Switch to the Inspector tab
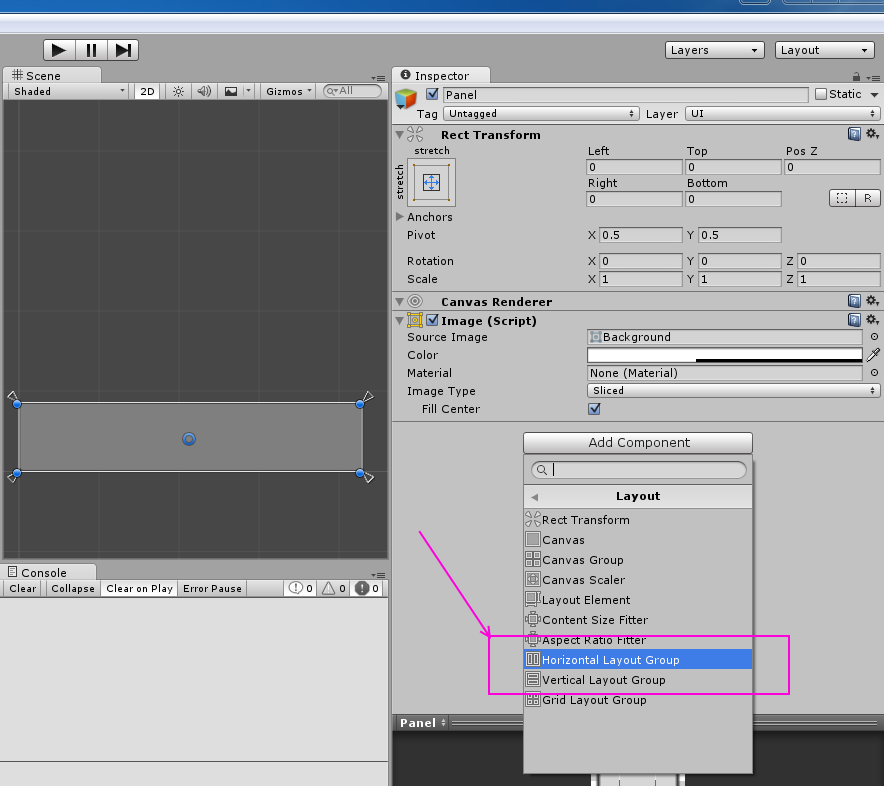Image resolution: width=884 pixels, height=786 pixels. pos(441,76)
